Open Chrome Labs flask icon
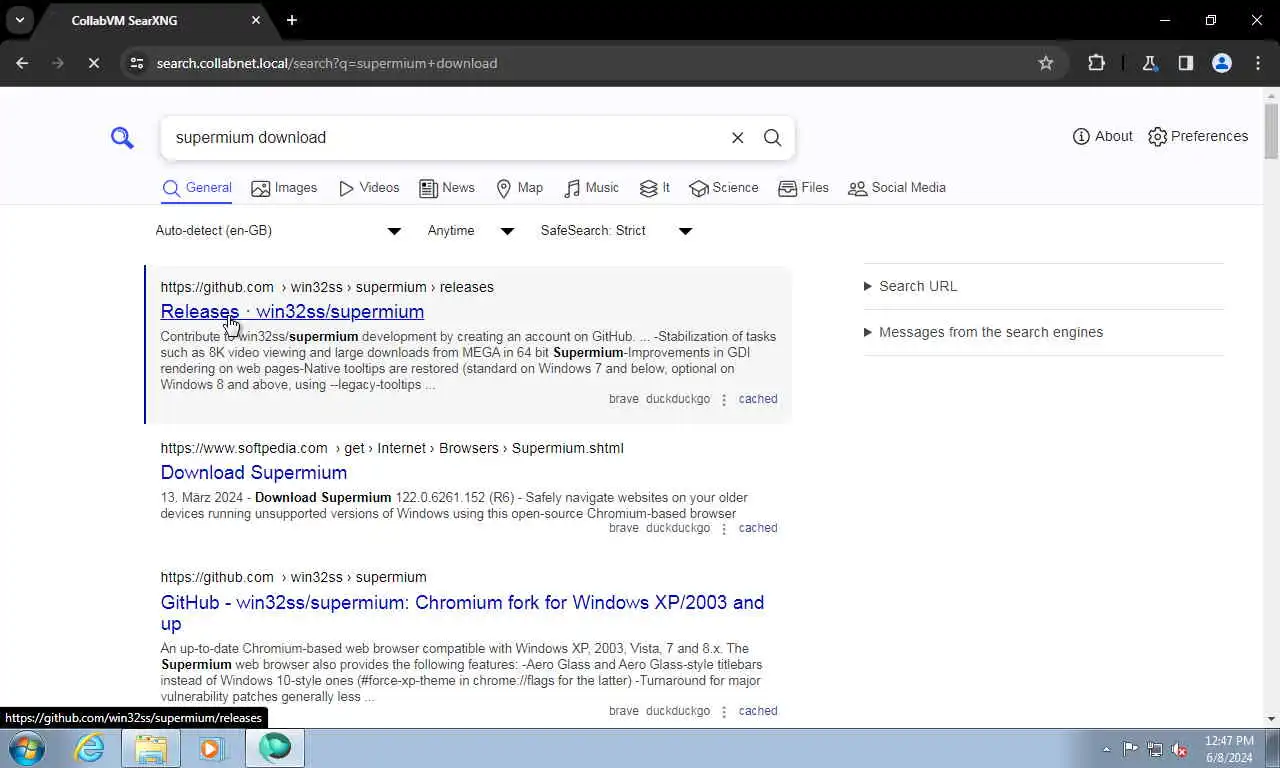Screen dimensions: 1280x768 (x=1149, y=63)
